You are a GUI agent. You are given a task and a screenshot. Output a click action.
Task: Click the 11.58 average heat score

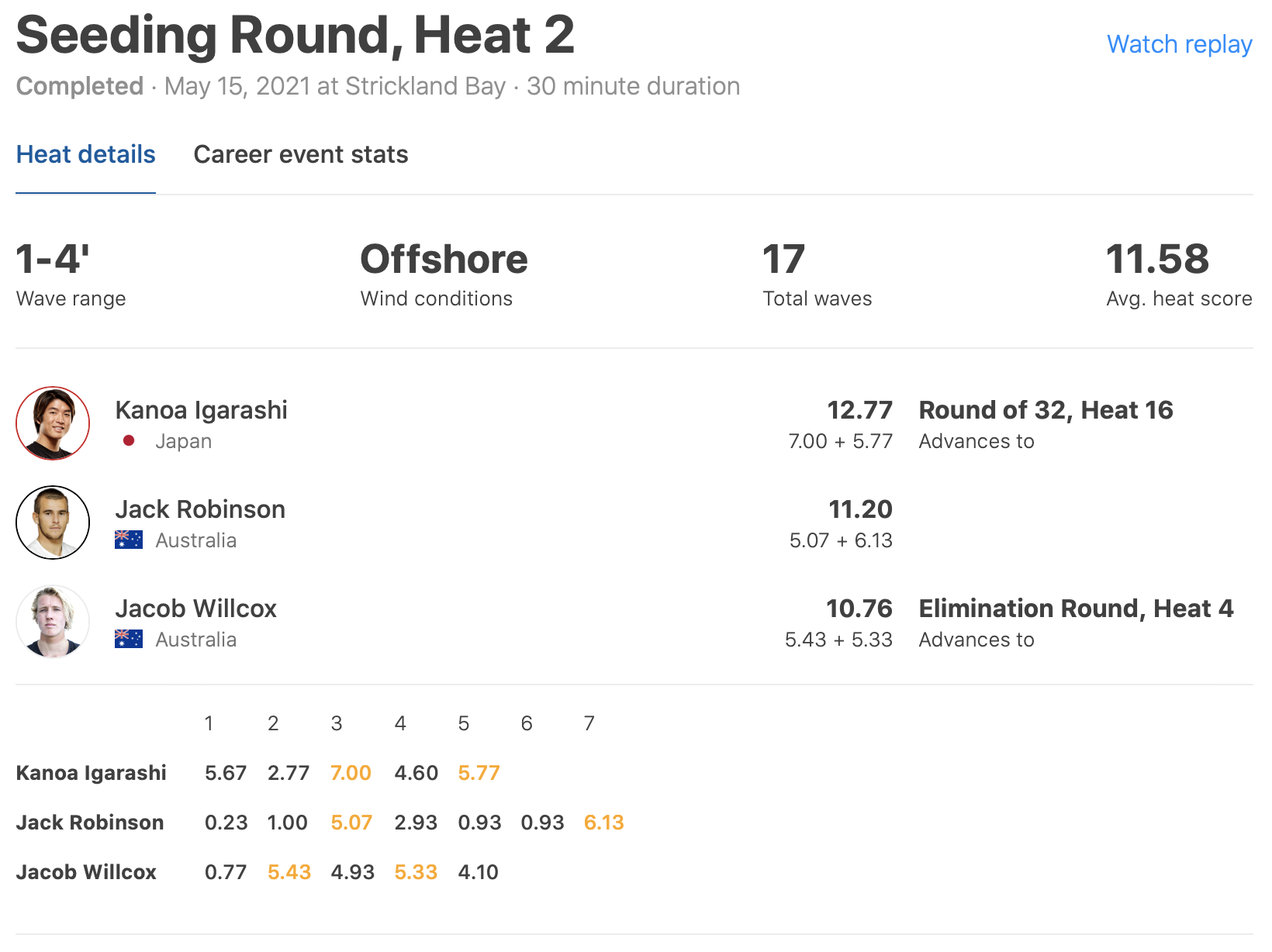(x=1157, y=259)
